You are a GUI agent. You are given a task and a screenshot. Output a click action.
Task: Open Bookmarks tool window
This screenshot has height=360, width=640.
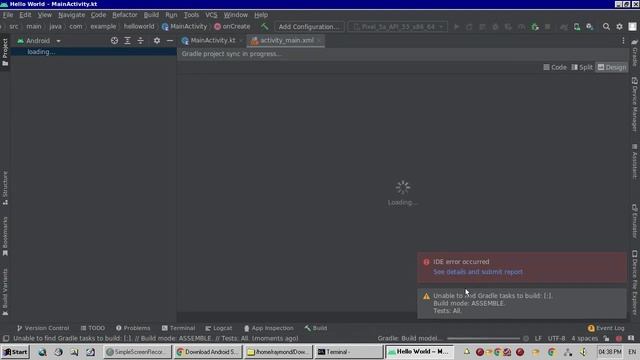pos(5,236)
